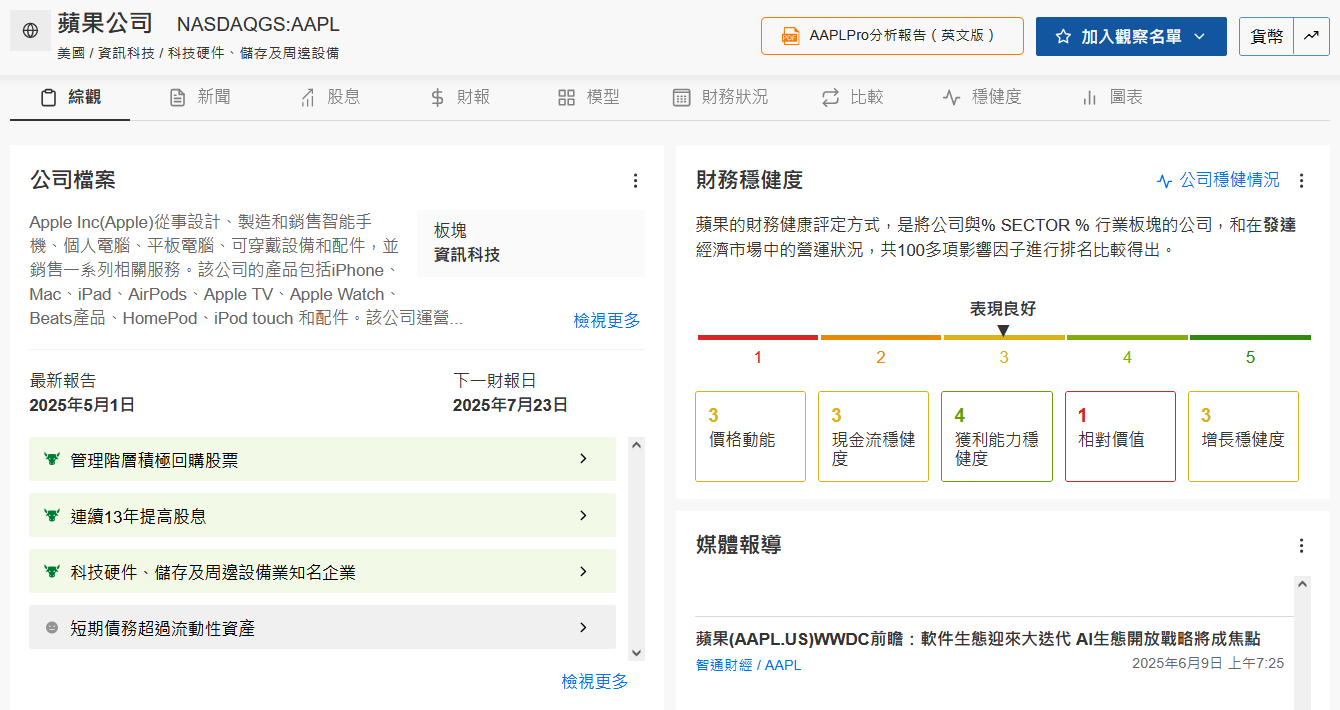The height and width of the screenshot is (710, 1340).
Task: Click the bull icon on 管理階層積極回購股票
Action: pos(52,459)
